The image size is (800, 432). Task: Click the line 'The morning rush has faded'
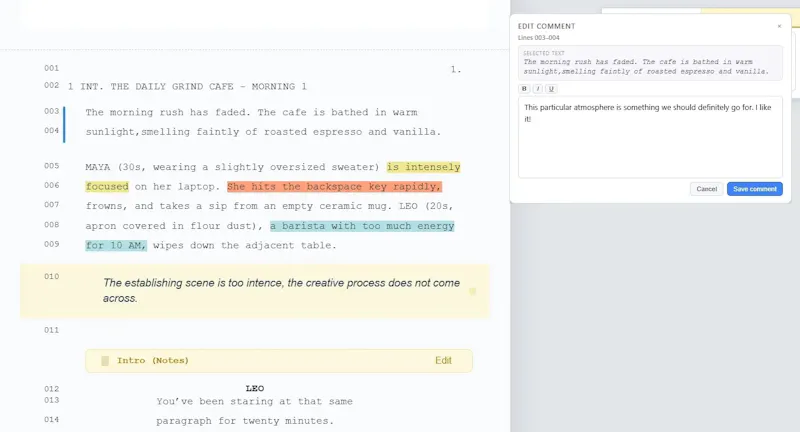[x=252, y=112]
